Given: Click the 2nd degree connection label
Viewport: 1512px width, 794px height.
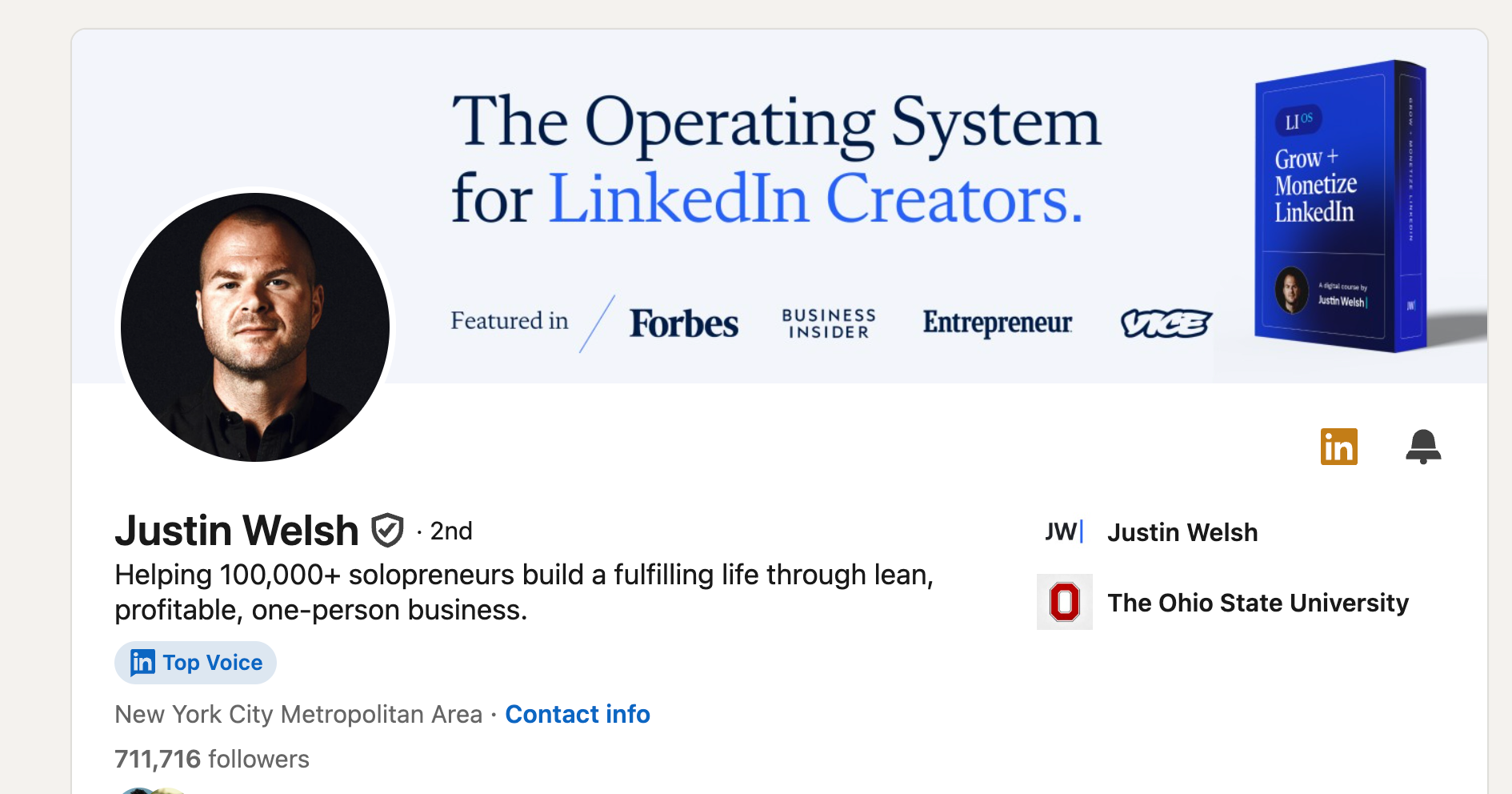Looking at the screenshot, I should [451, 531].
